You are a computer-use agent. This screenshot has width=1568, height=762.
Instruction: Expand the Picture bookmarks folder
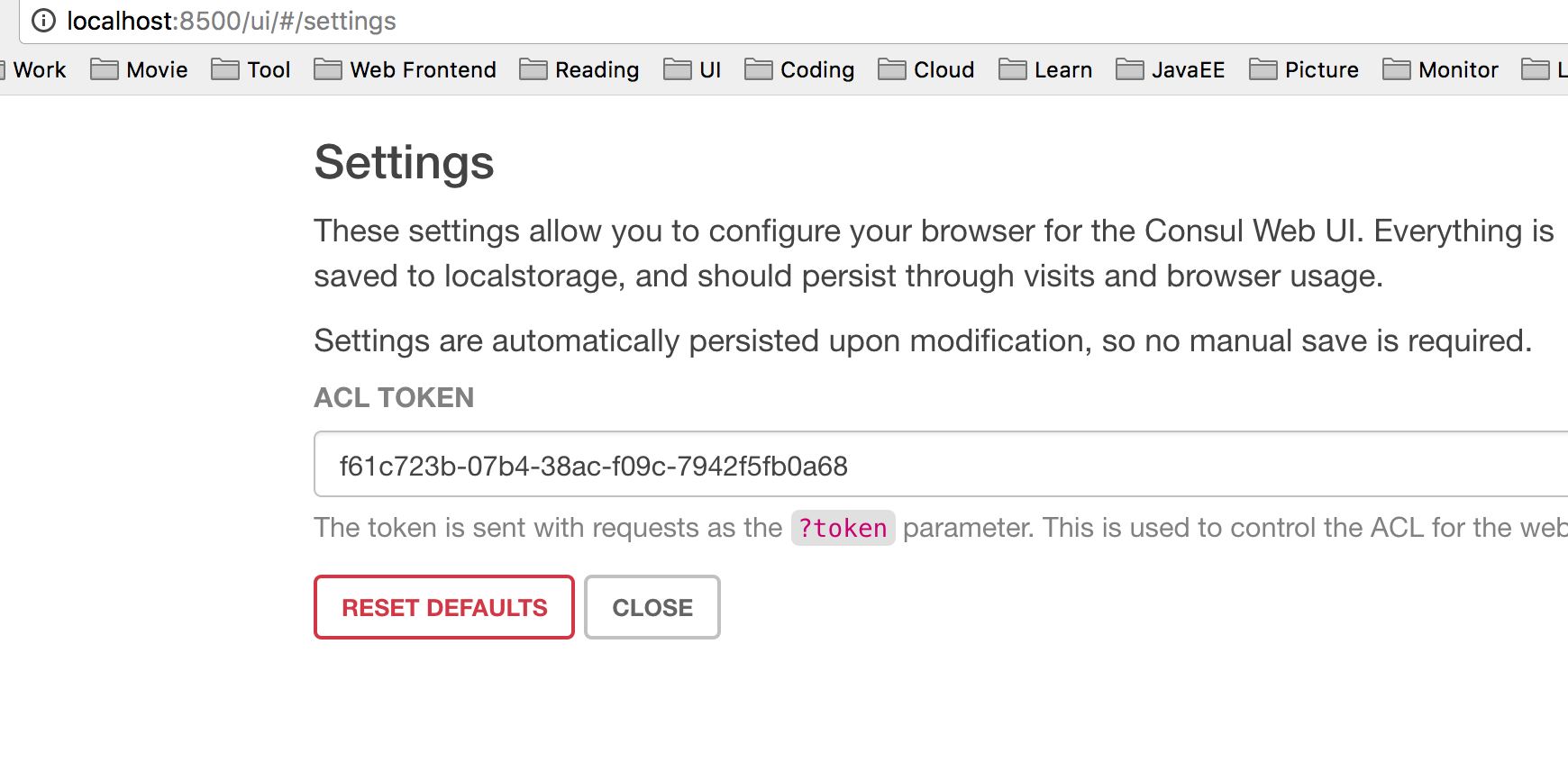(x=1304, y=70)
